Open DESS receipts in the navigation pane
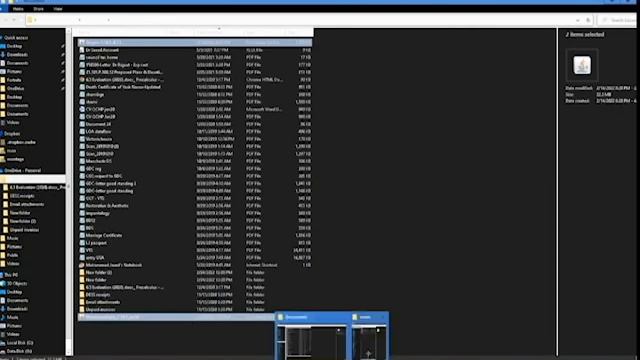640x360 pixels. [x=22, y=196]
